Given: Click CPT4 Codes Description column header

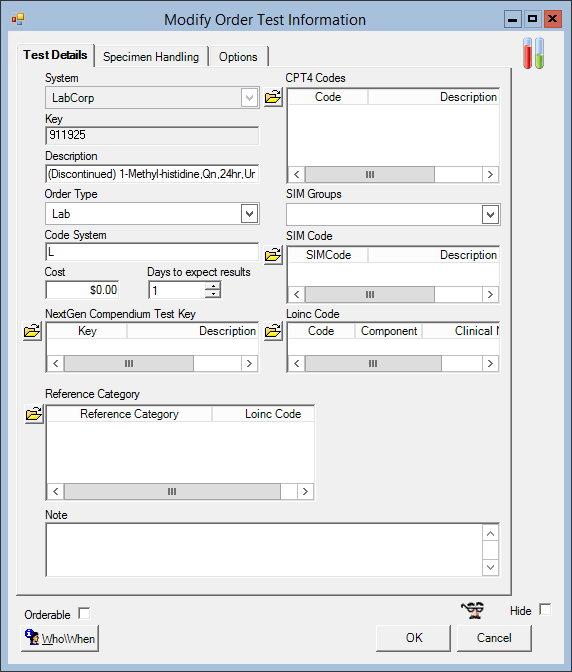Looking at the screenshot, I should 434,97.
